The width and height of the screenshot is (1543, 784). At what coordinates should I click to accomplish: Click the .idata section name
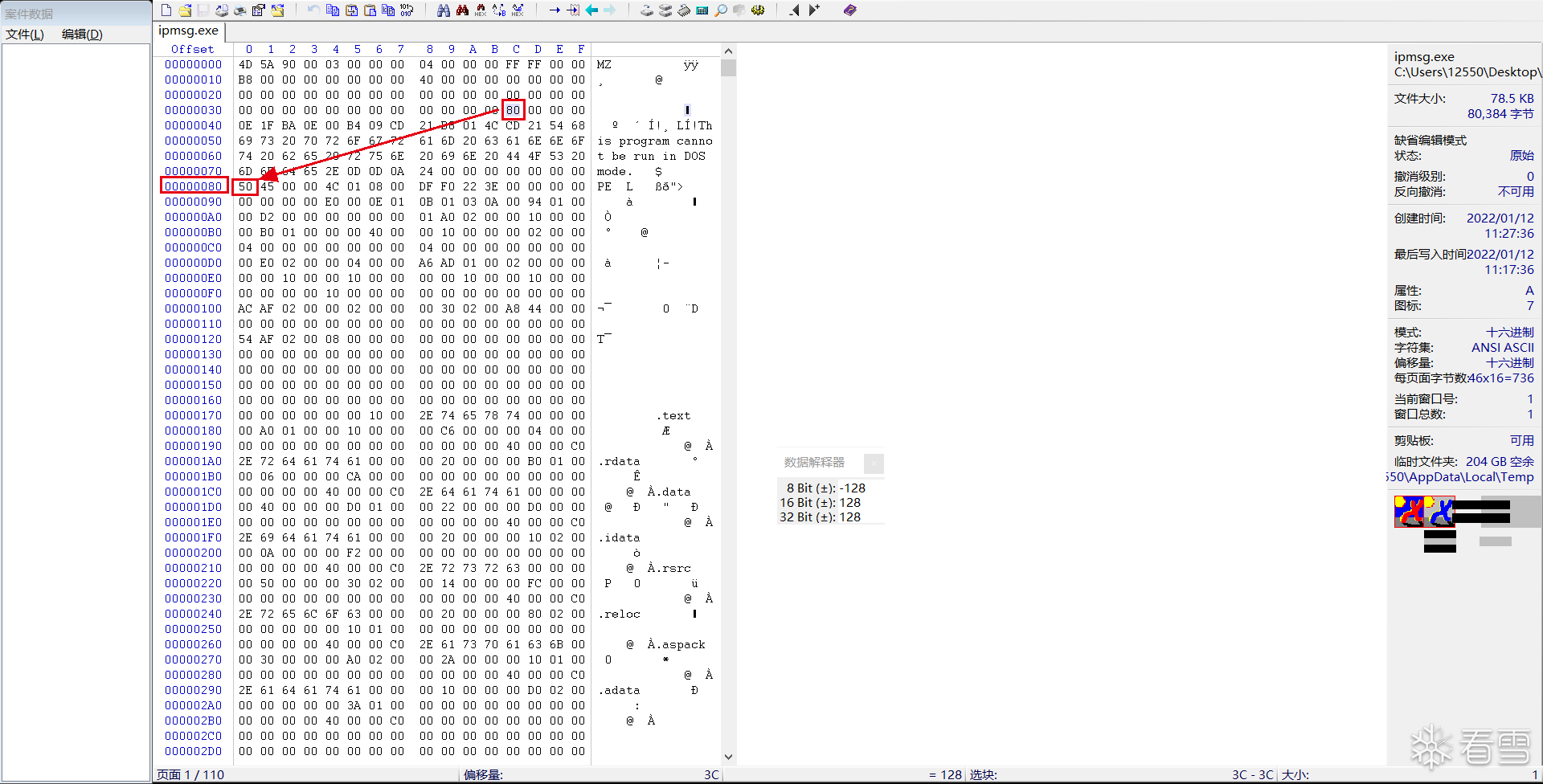pos(619,537)
